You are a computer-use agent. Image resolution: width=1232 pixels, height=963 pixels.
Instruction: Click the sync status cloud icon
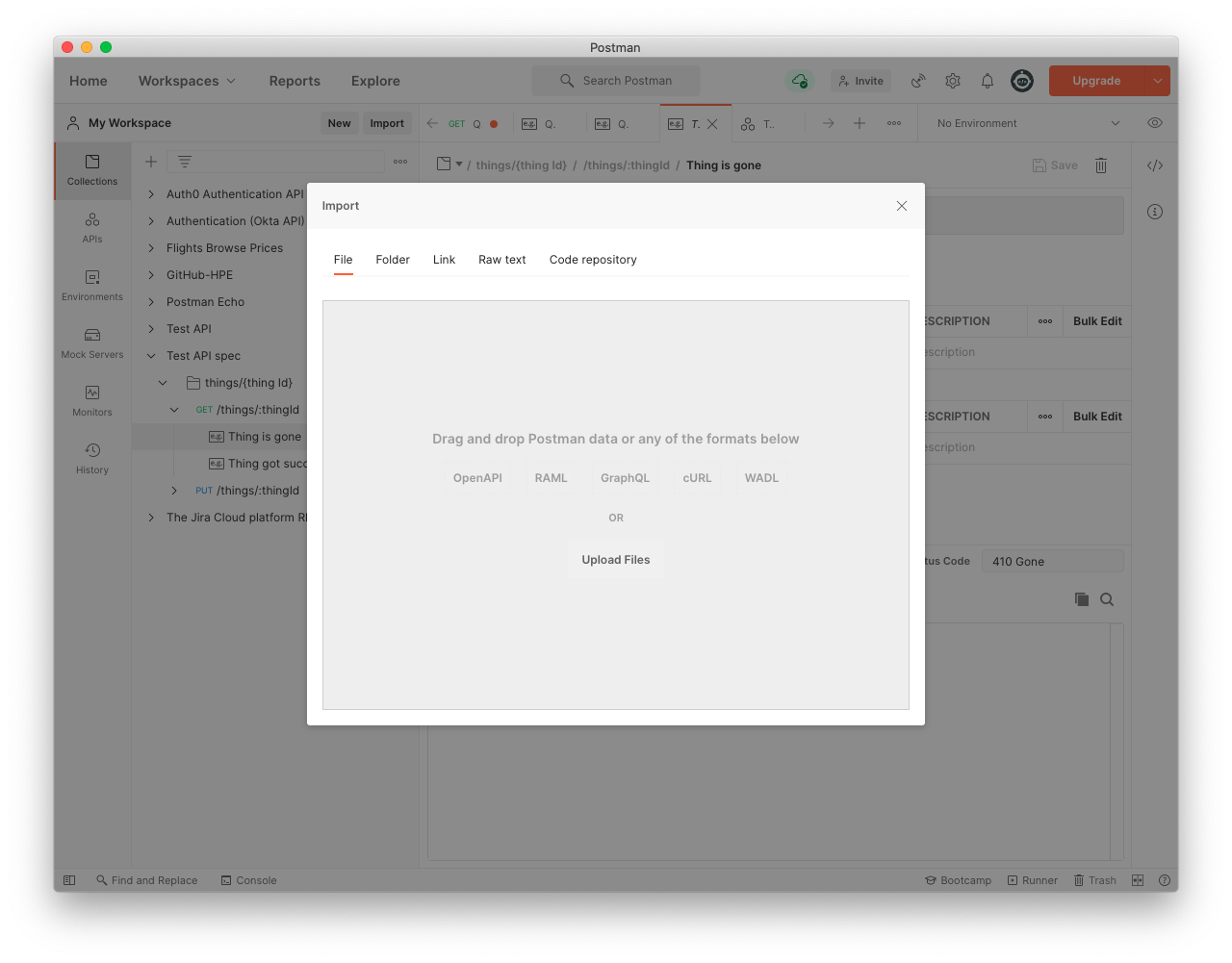pyautogui.click(x=799, y=81)
